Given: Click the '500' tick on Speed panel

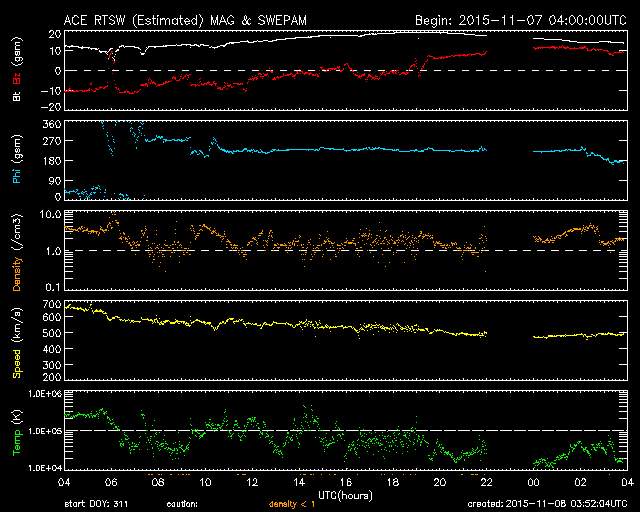Looking at the screenshot, I should coord(52,333).
